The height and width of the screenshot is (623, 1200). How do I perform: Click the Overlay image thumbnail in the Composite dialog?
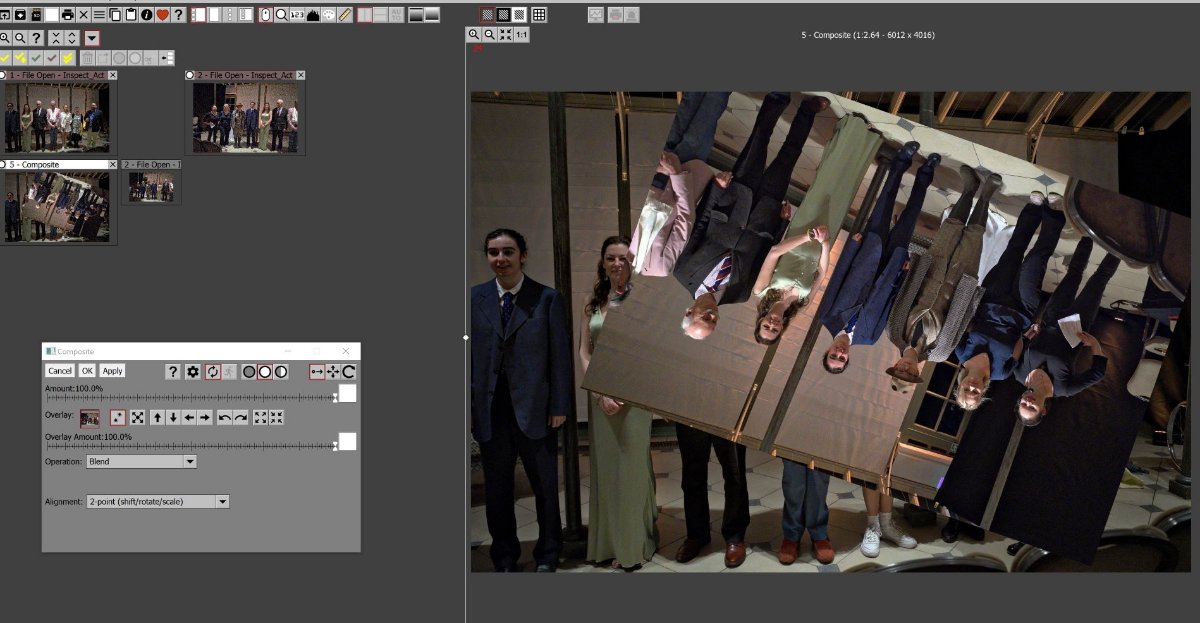click(x=90, y=417)
